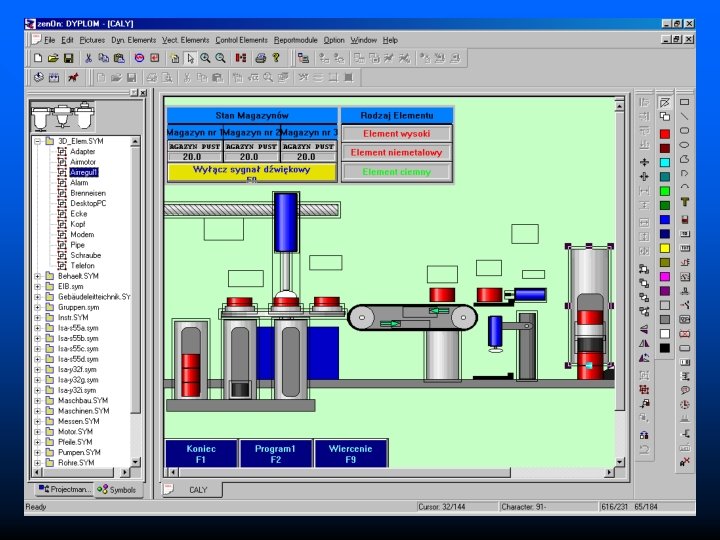Screen dimensions: 720x540
Task: Open the Dyn. Elements menu
Action: click(x=133, y=40)
